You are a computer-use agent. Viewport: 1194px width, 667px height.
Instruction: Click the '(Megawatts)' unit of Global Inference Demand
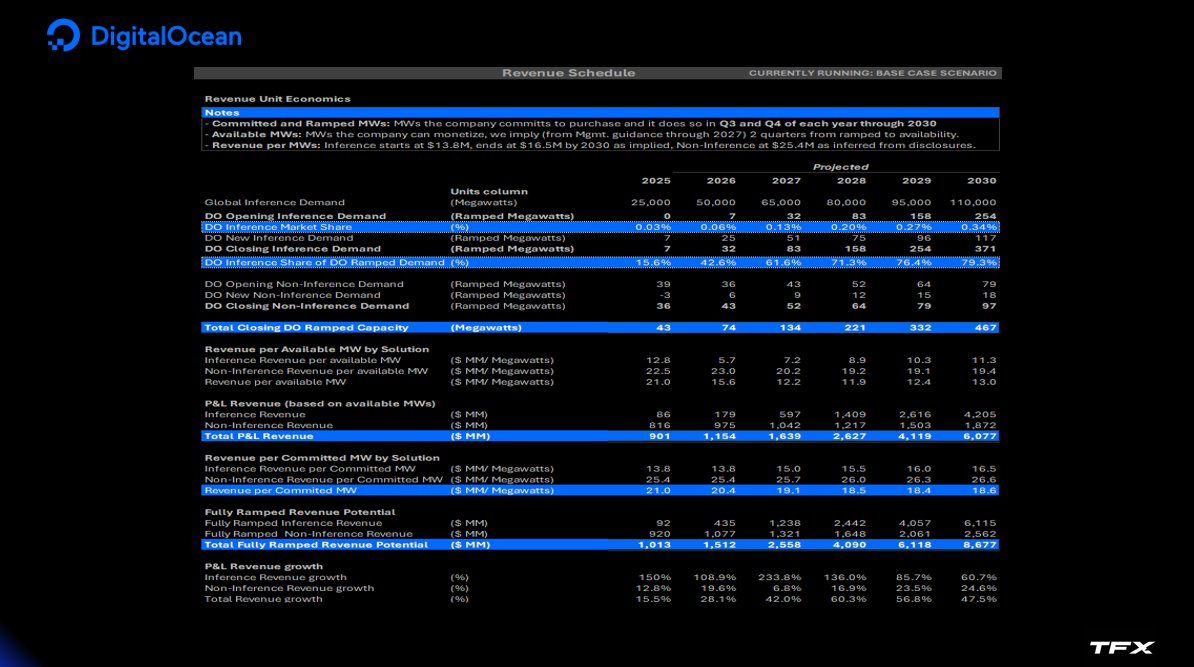(x=484, y=203)
